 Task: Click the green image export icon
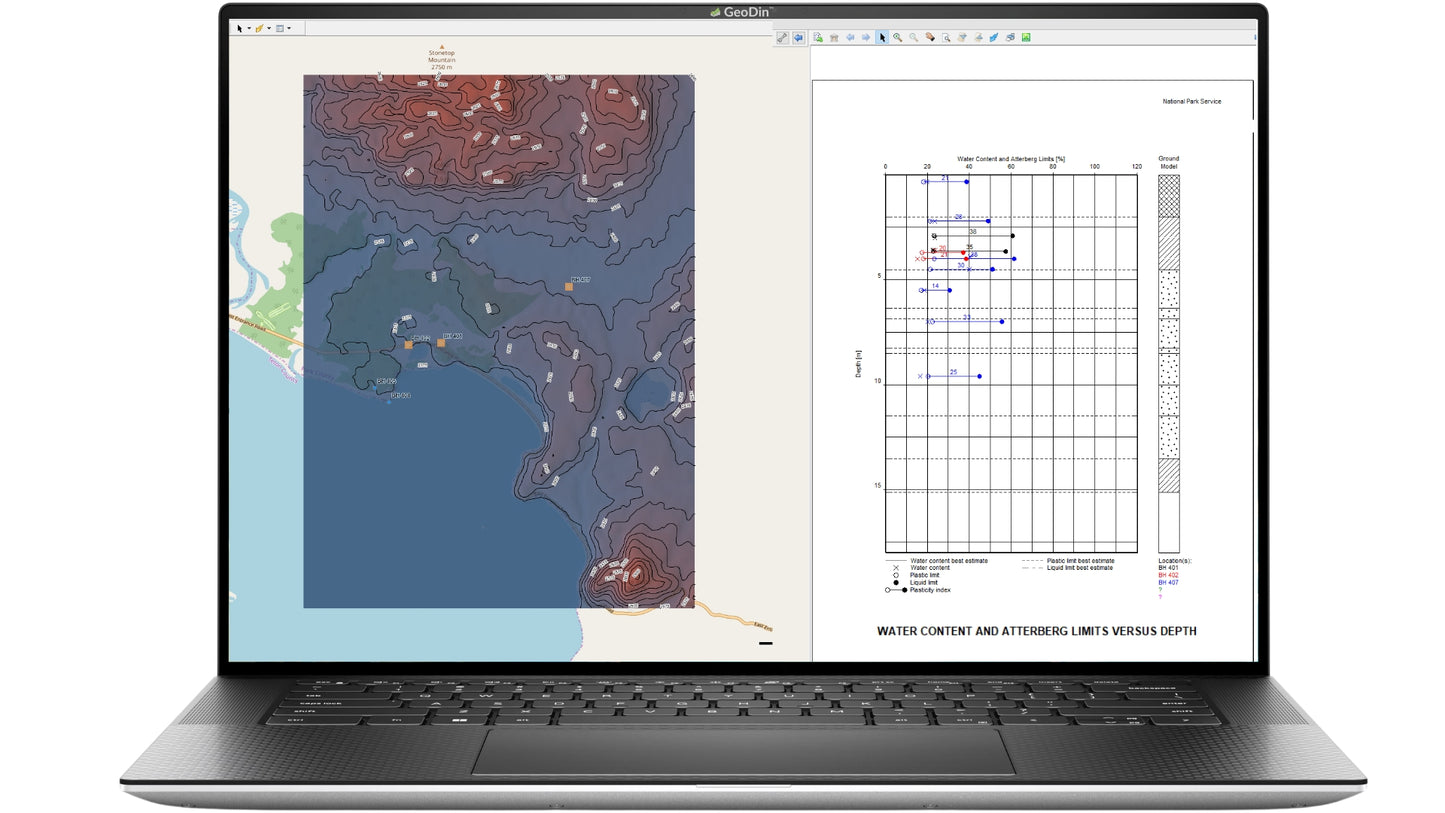click(x=1026, y=38)
